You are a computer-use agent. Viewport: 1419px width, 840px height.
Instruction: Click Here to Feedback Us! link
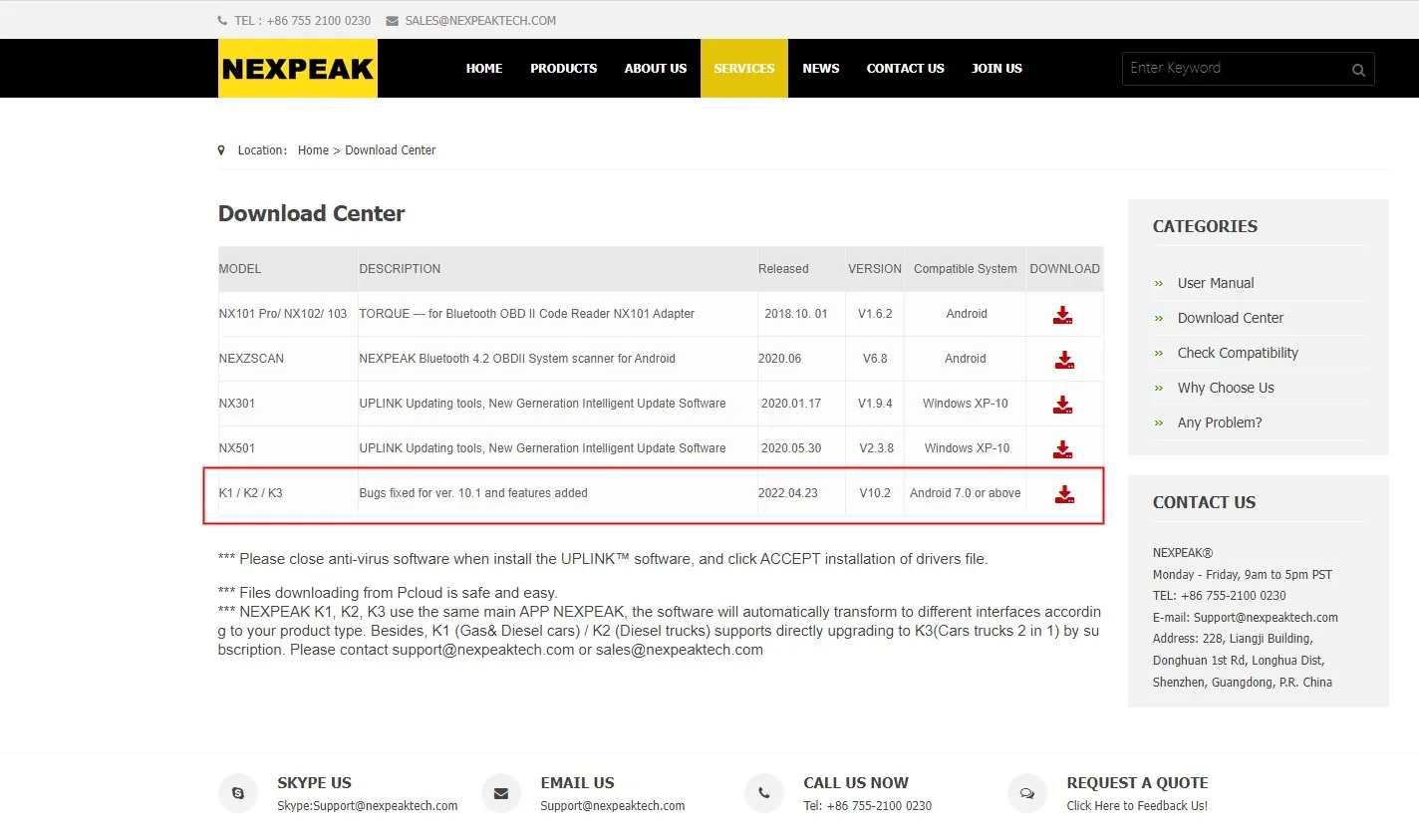pyautogui.click(x=1137, y=806)
